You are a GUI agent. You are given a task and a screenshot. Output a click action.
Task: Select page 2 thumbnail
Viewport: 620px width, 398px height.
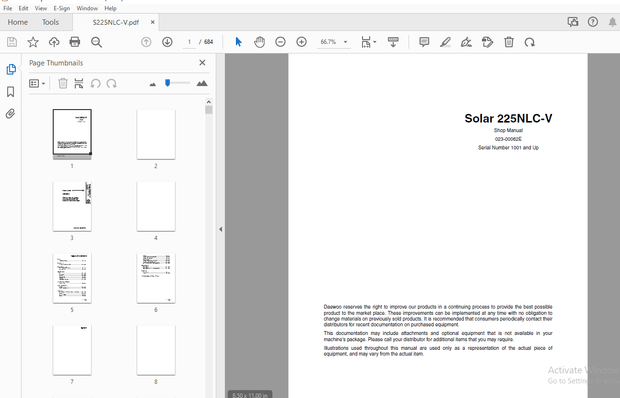click(x=156, y=134)
